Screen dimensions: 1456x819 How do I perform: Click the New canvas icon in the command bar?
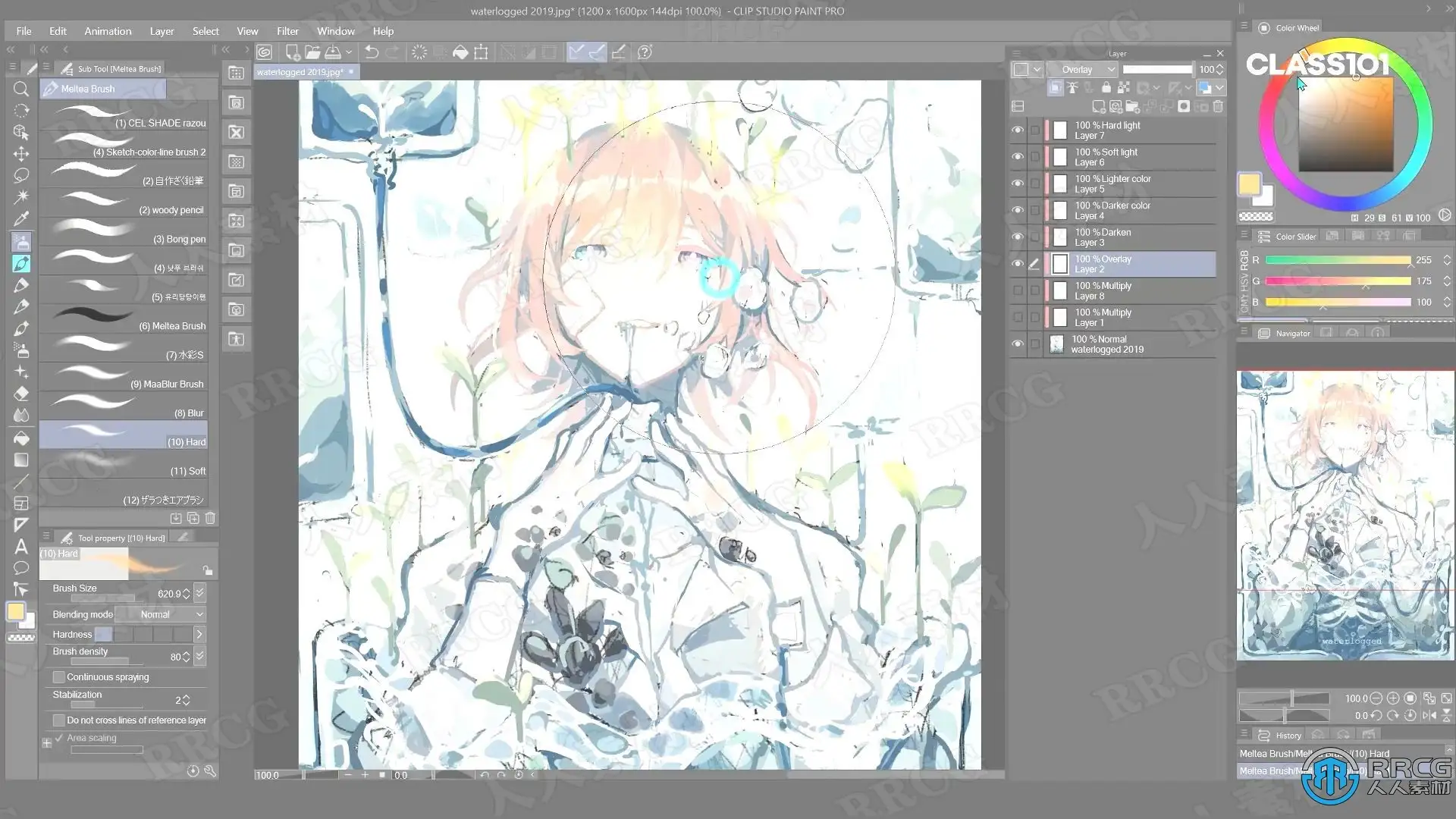tap(292, 52)
